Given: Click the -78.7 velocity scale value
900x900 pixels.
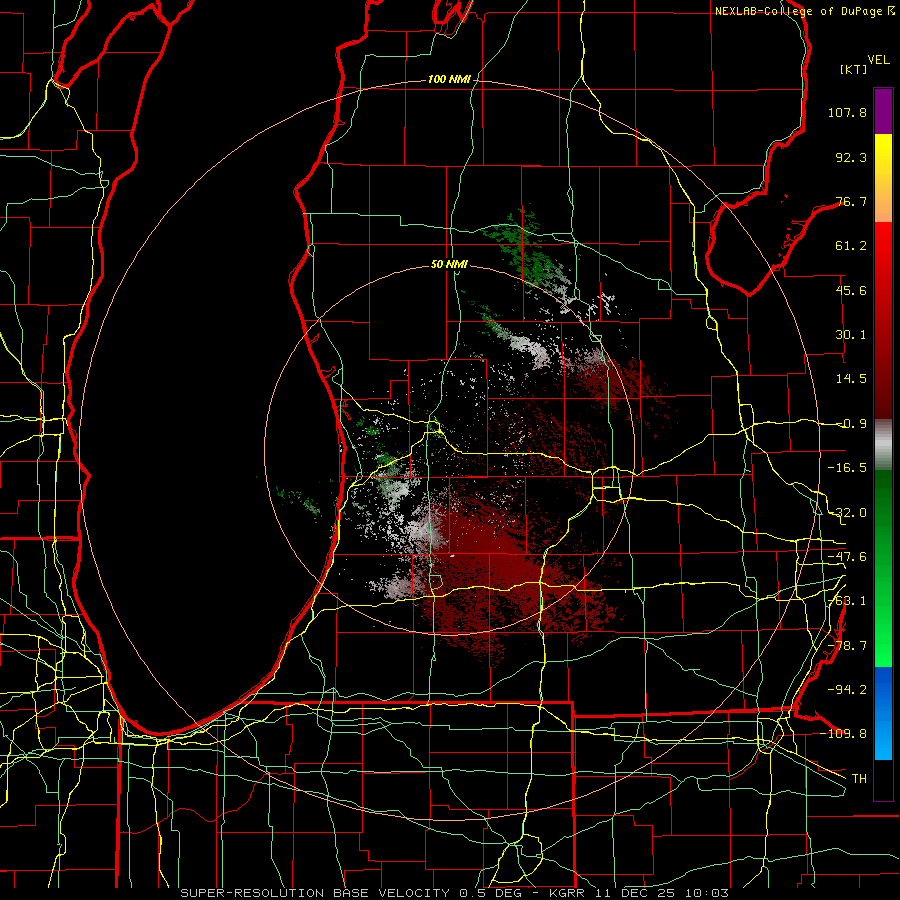Looking at the screenshot, I should coord(847,646).
